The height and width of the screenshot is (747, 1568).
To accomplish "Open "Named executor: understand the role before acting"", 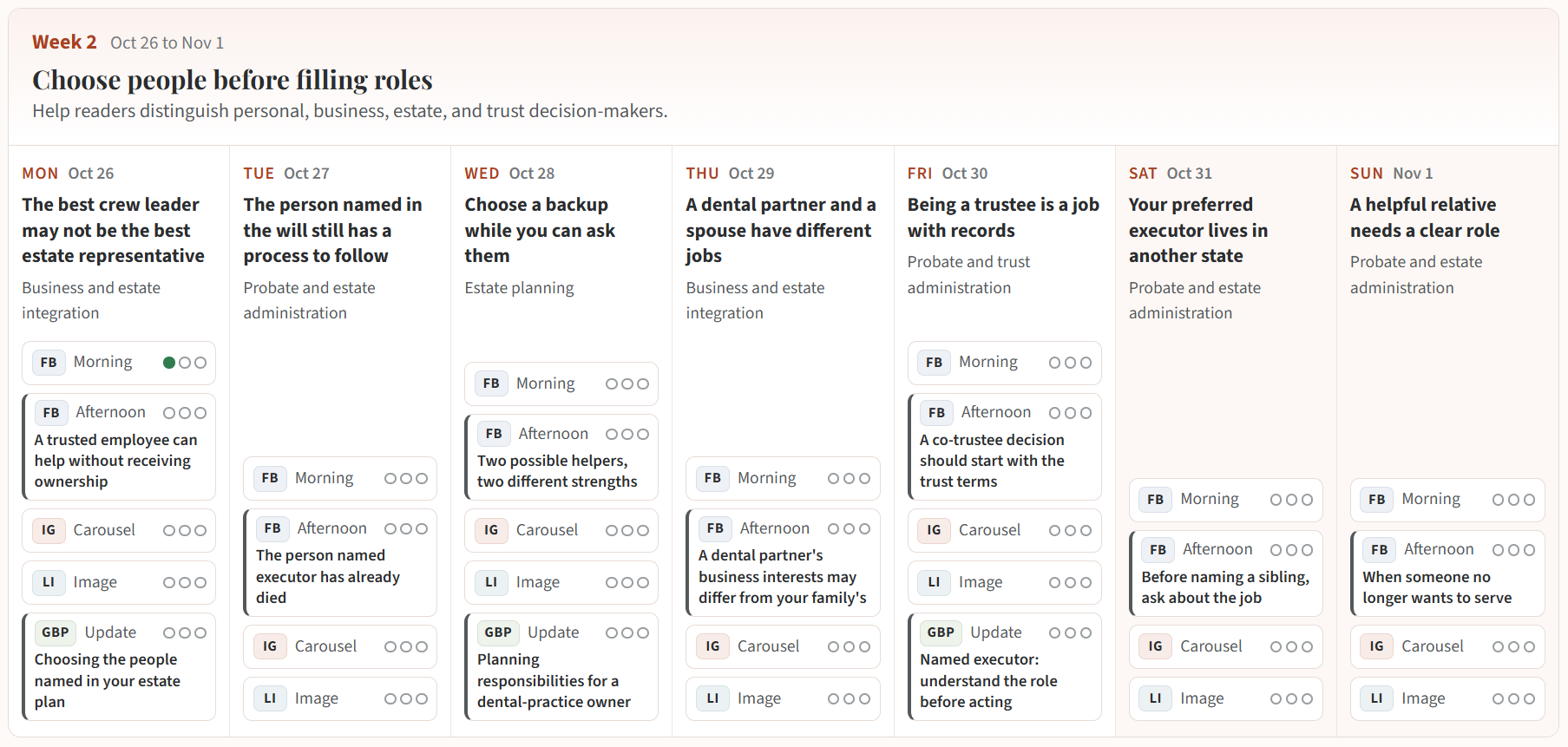I will [x=988, y=680].
